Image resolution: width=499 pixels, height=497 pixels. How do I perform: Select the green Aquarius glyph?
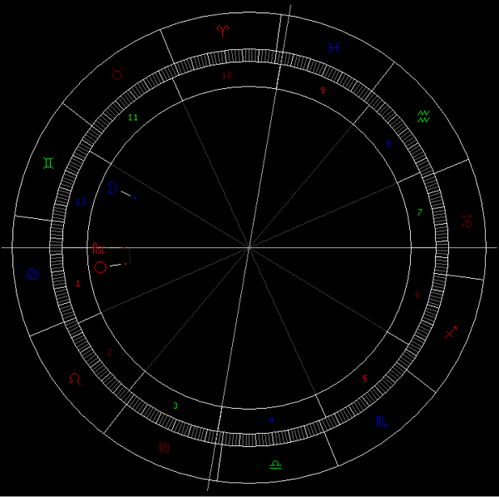point(424,117)
